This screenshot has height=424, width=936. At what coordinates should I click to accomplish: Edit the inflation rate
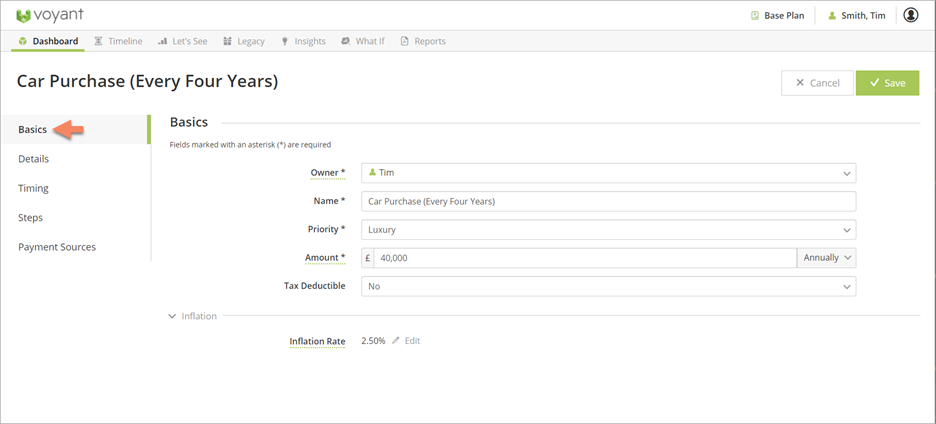pyautogui.click(x=406, y=341)
